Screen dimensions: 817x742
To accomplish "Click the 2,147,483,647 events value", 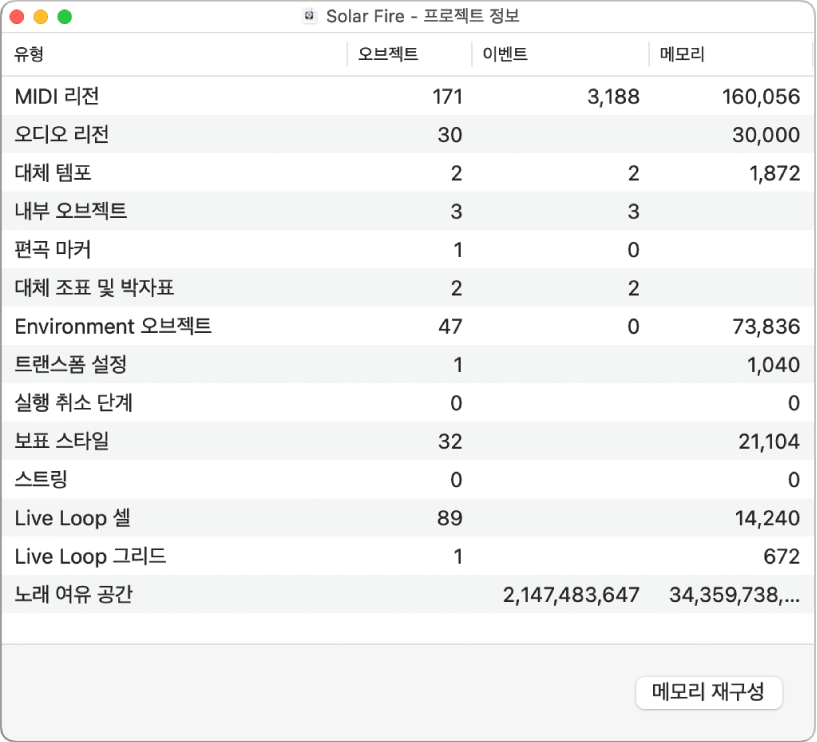I will click(571, 595).
